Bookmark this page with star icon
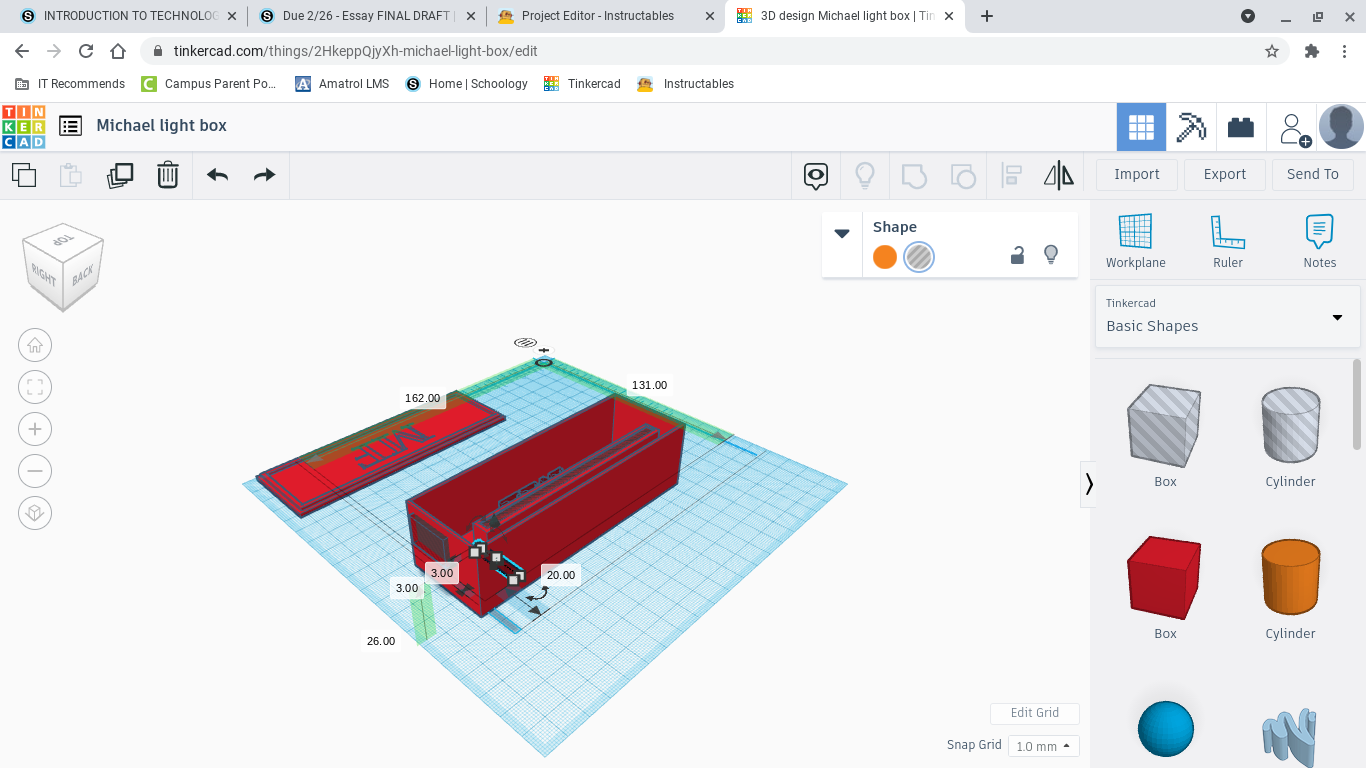This screenshot has height=768, width=1366. click(1272, 51)
